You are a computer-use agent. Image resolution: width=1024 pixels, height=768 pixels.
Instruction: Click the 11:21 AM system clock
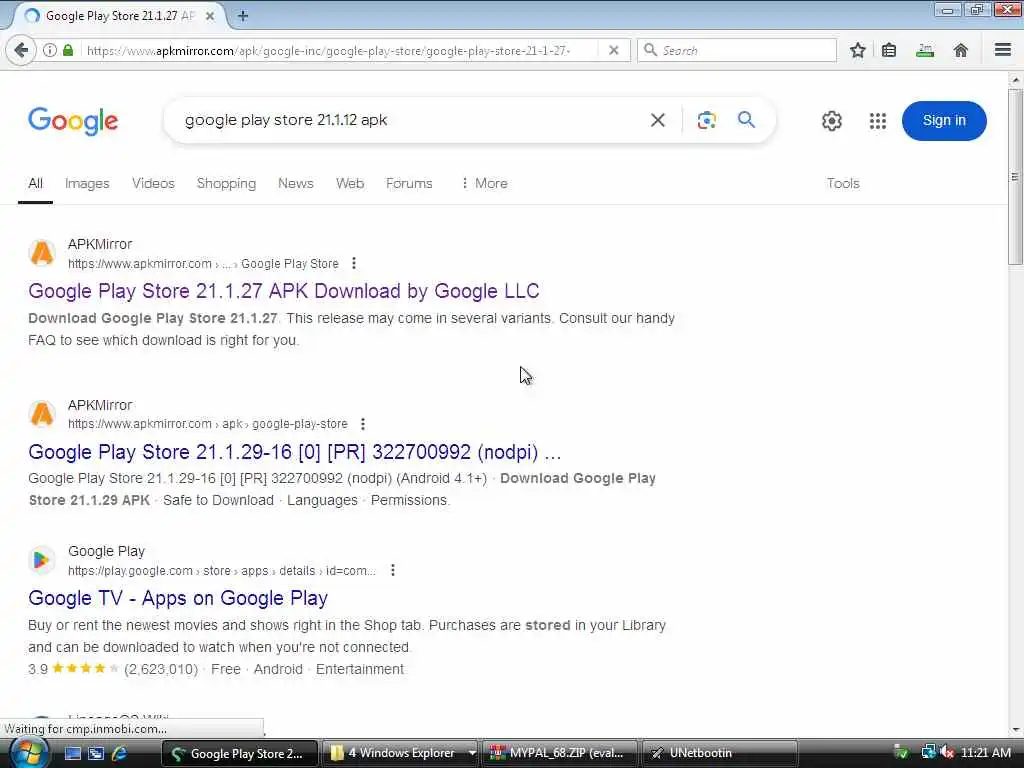(x=986, y=753)
